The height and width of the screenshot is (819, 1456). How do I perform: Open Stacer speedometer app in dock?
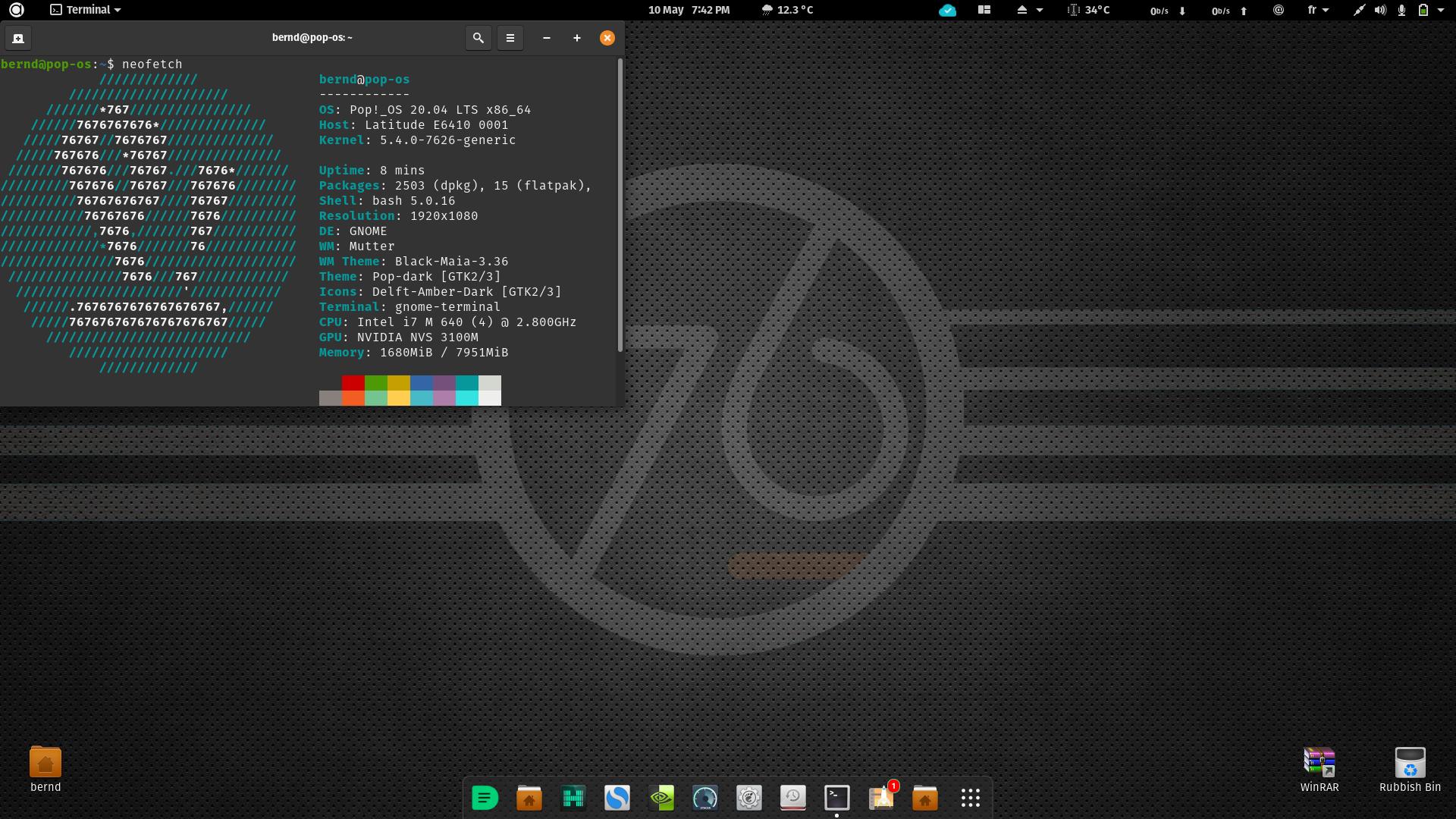tap(705, 798)
